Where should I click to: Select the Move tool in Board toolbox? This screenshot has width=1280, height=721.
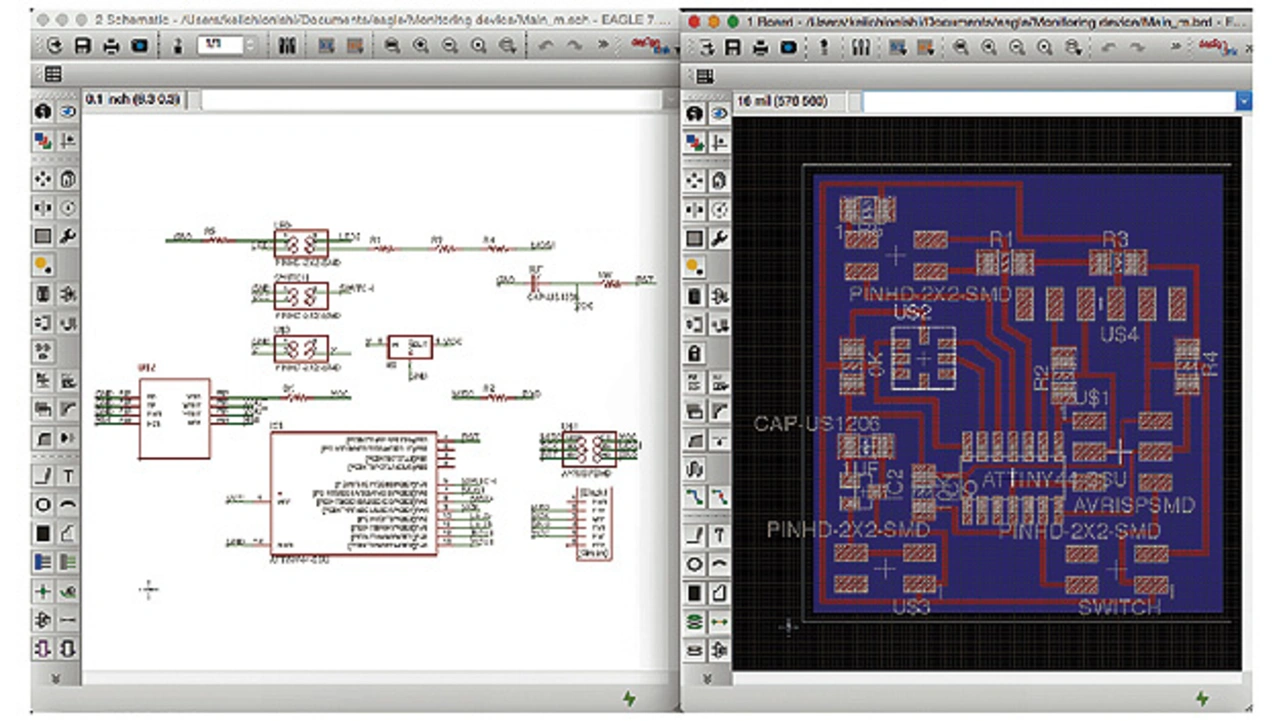point(695,181)
